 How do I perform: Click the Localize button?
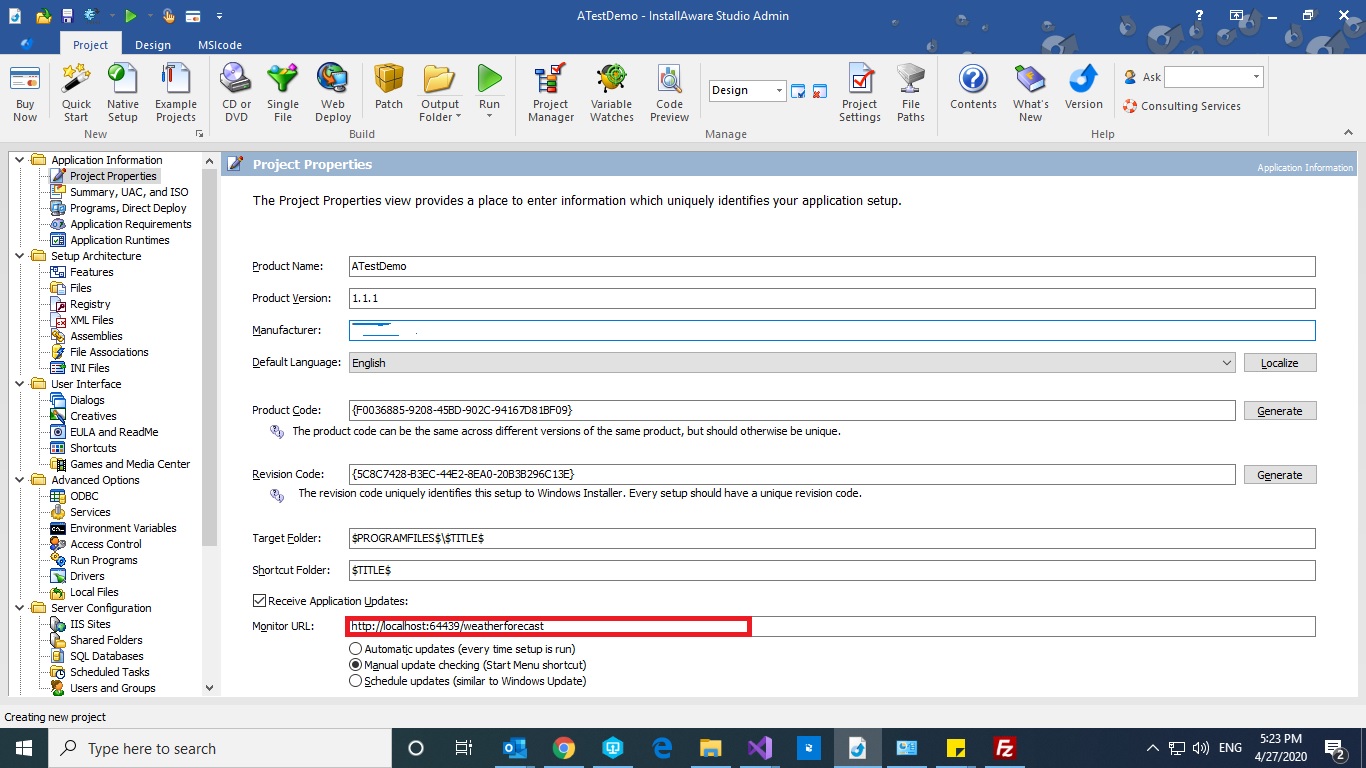coord(1280,363)
